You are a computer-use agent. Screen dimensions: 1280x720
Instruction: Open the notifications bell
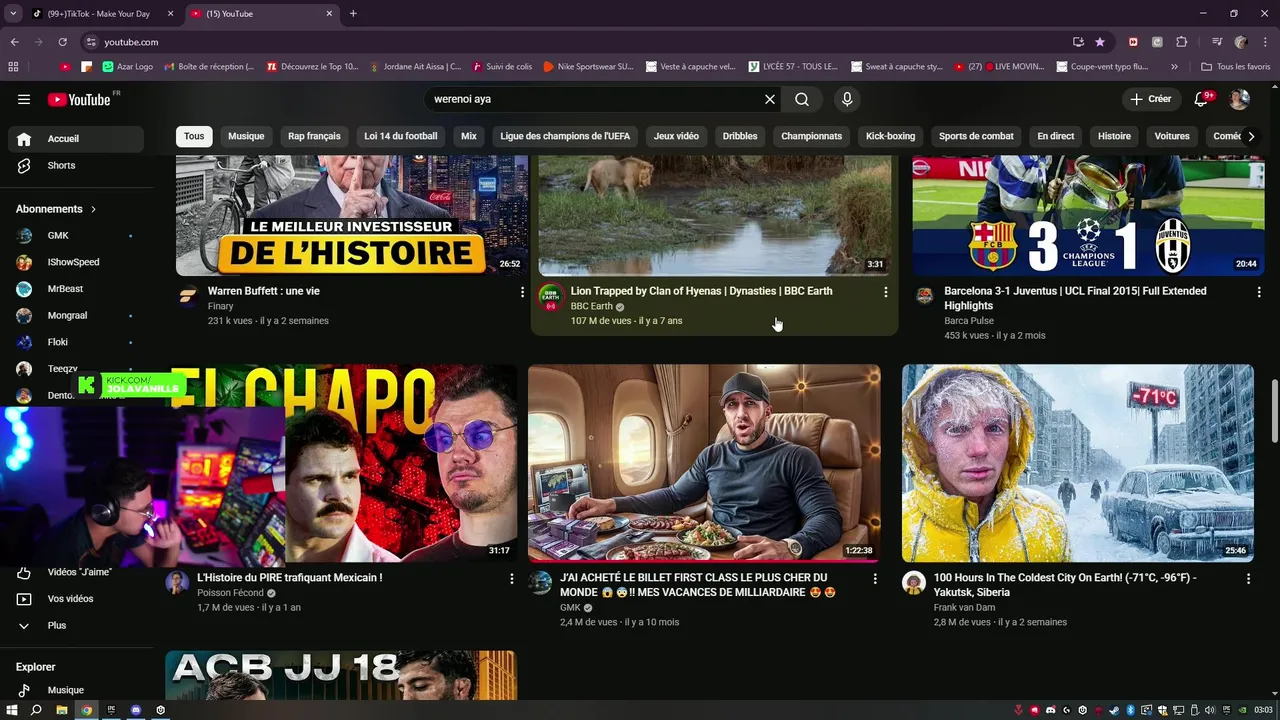pyautogui.click(x=1203, y=99)
